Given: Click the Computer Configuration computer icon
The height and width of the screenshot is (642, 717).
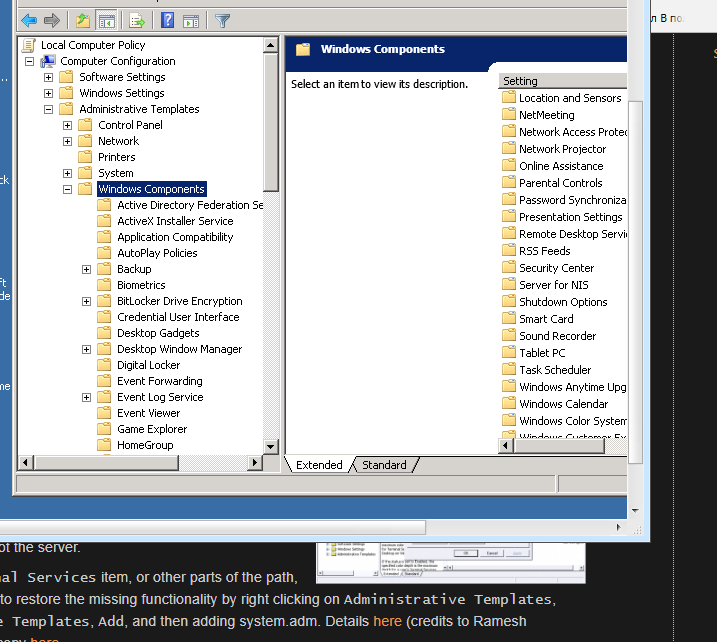Looking at the screenshot, I should (x=48, y=61).
